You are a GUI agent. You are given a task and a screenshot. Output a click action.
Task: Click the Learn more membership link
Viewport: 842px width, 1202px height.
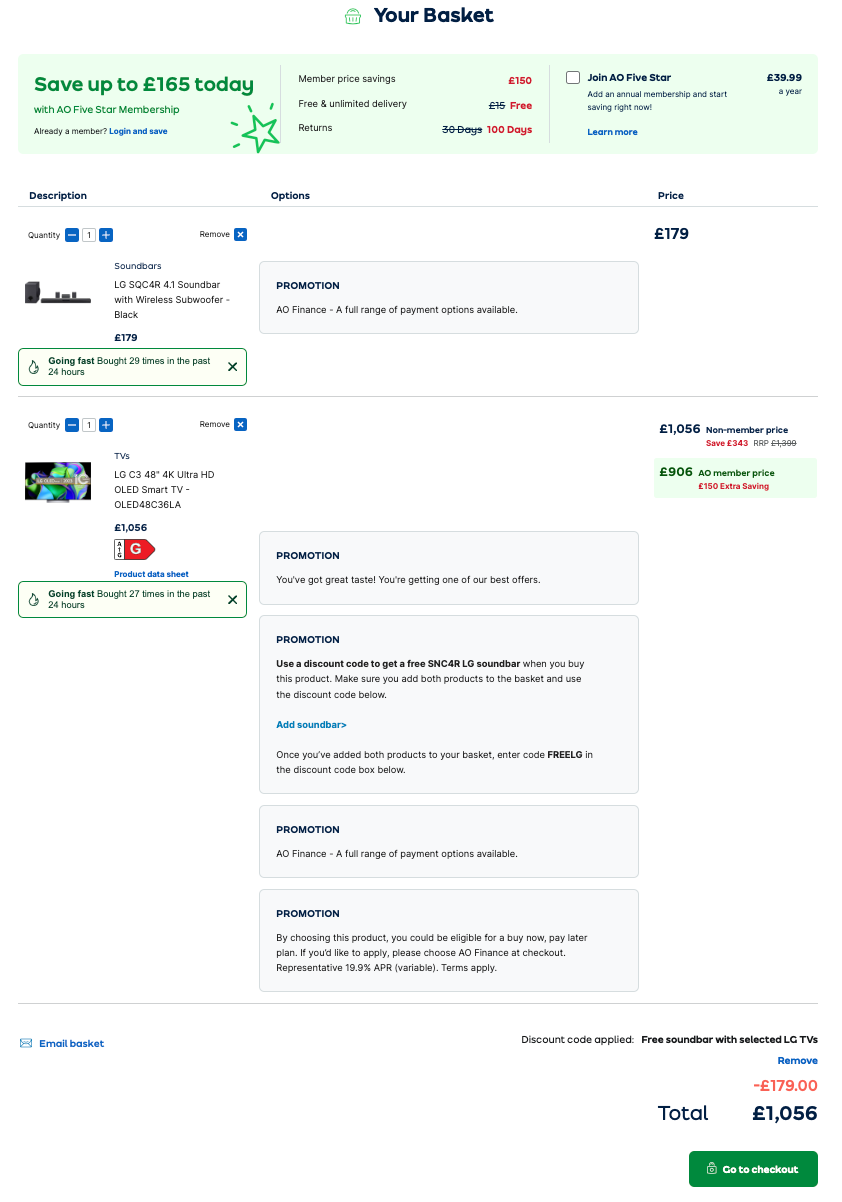pyautogui.click(x=612, y=132)
